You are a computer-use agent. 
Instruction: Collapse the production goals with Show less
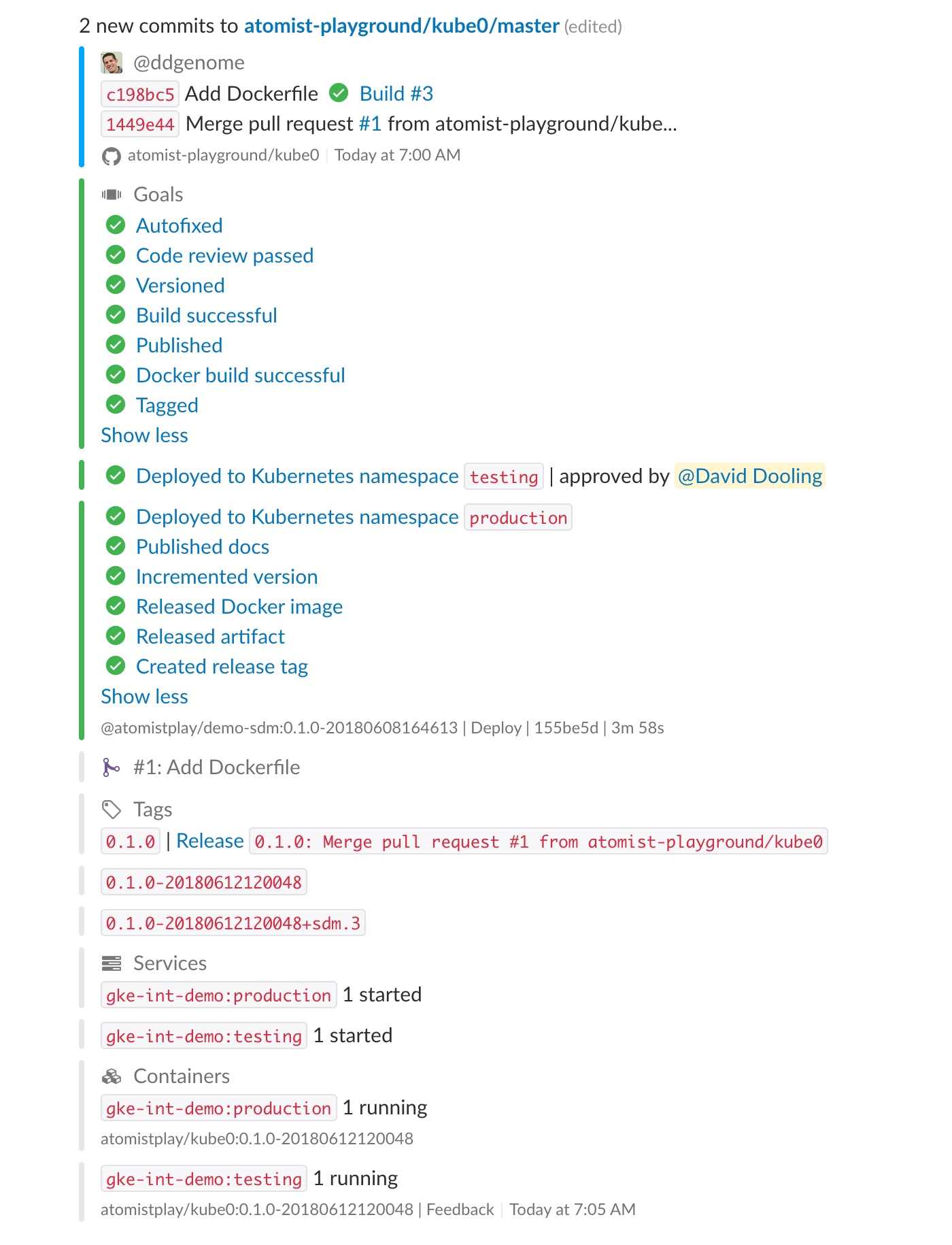click(x=144, y=697)
